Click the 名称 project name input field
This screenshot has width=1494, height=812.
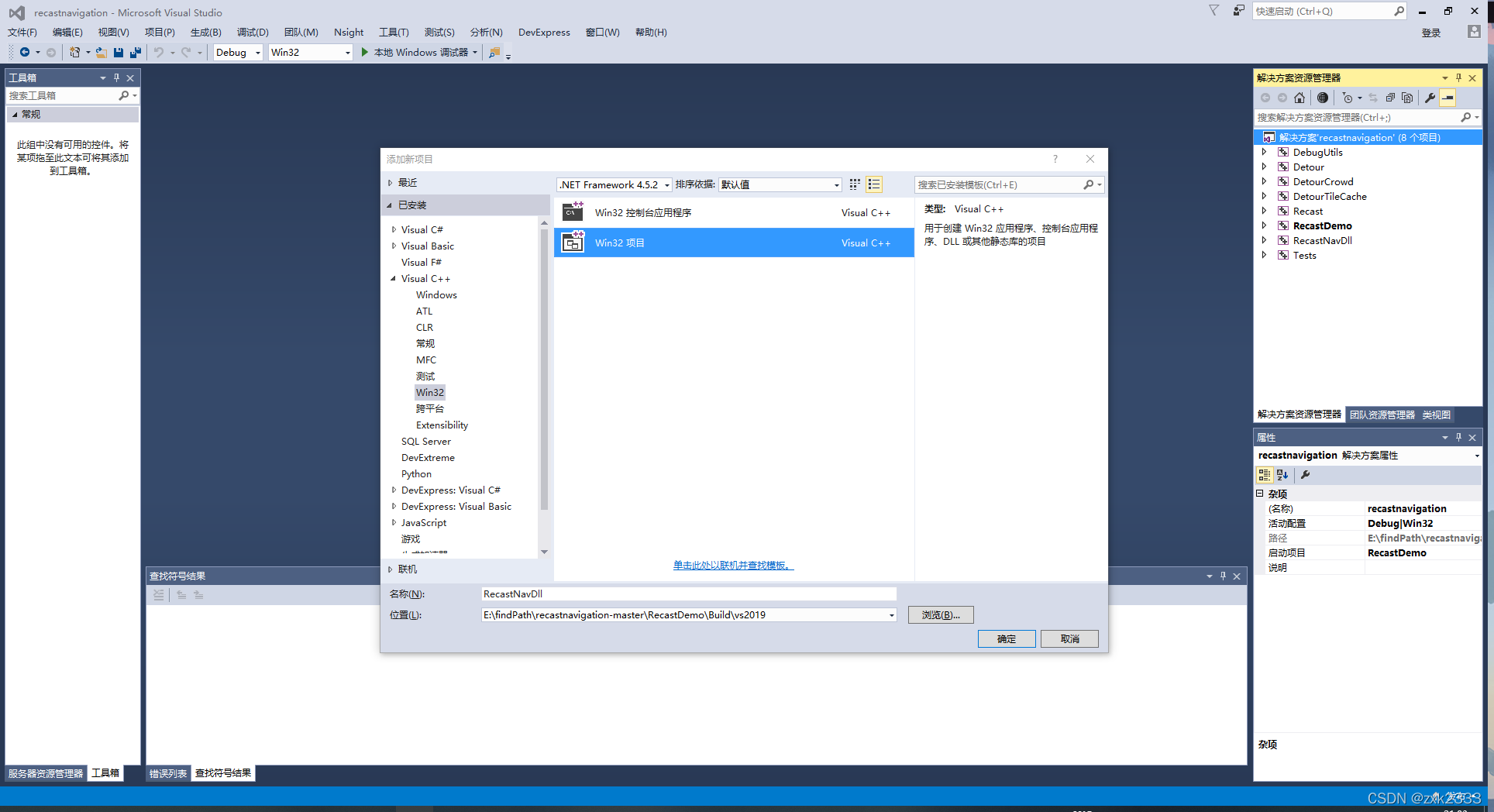(688, 594)
